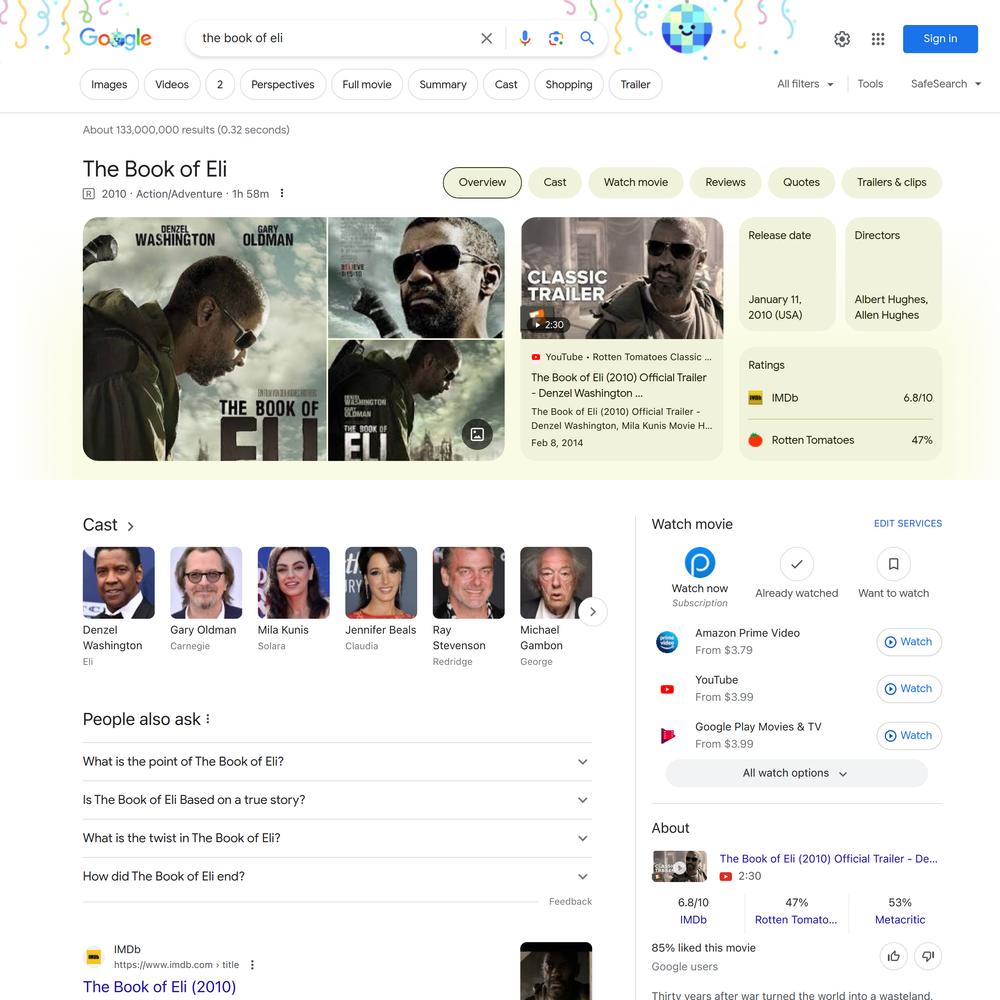This screenshot has height=1000, width=1000.
Task: Submit search with magnifier icon
Action: click(x=587, y=38)
